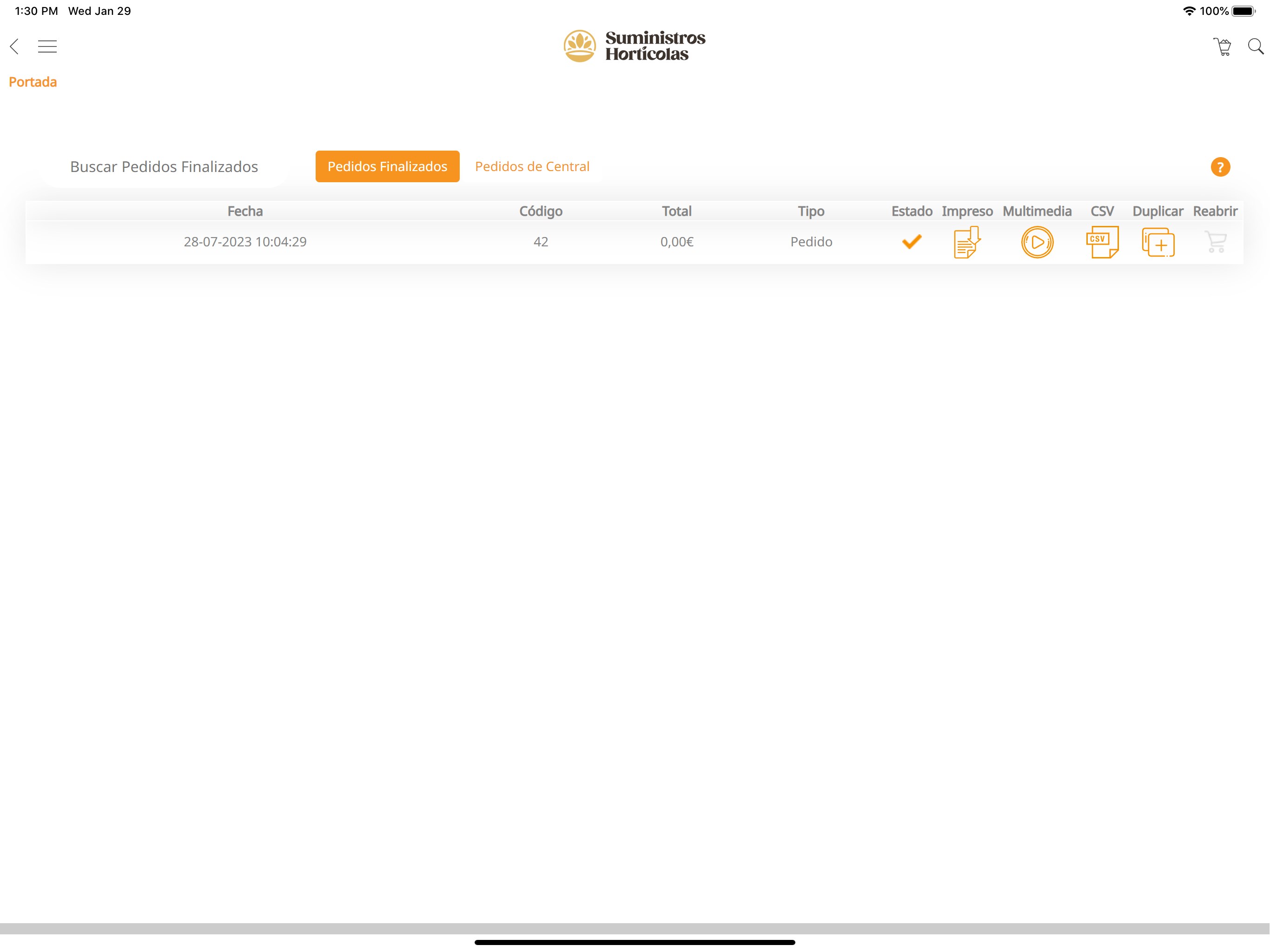Screen dimensions: 1270x952
Task: Play multimedia for order 42
Action: click(x=1037, y=242)
